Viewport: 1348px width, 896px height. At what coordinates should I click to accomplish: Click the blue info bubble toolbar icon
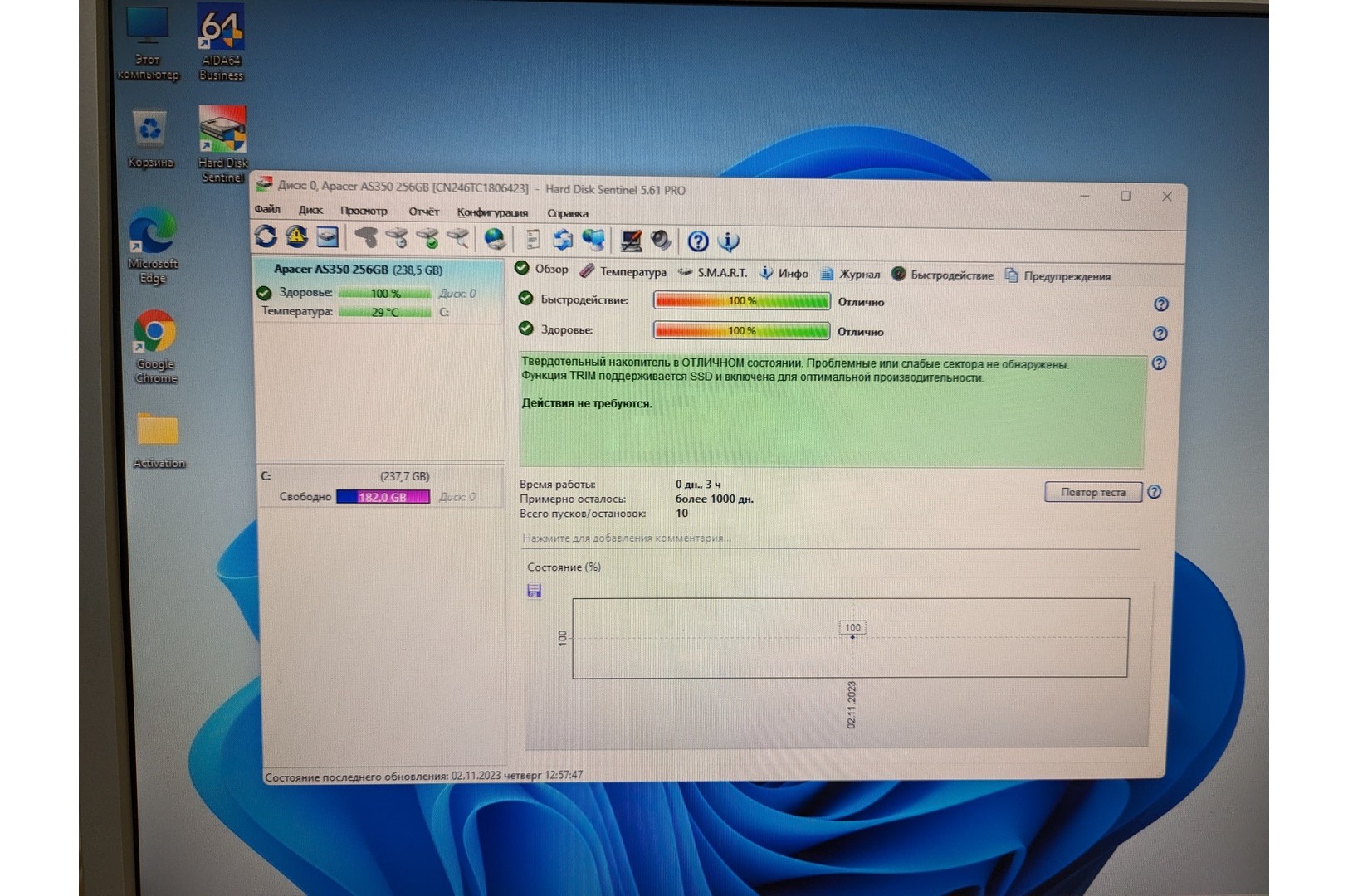pos(729,241)
